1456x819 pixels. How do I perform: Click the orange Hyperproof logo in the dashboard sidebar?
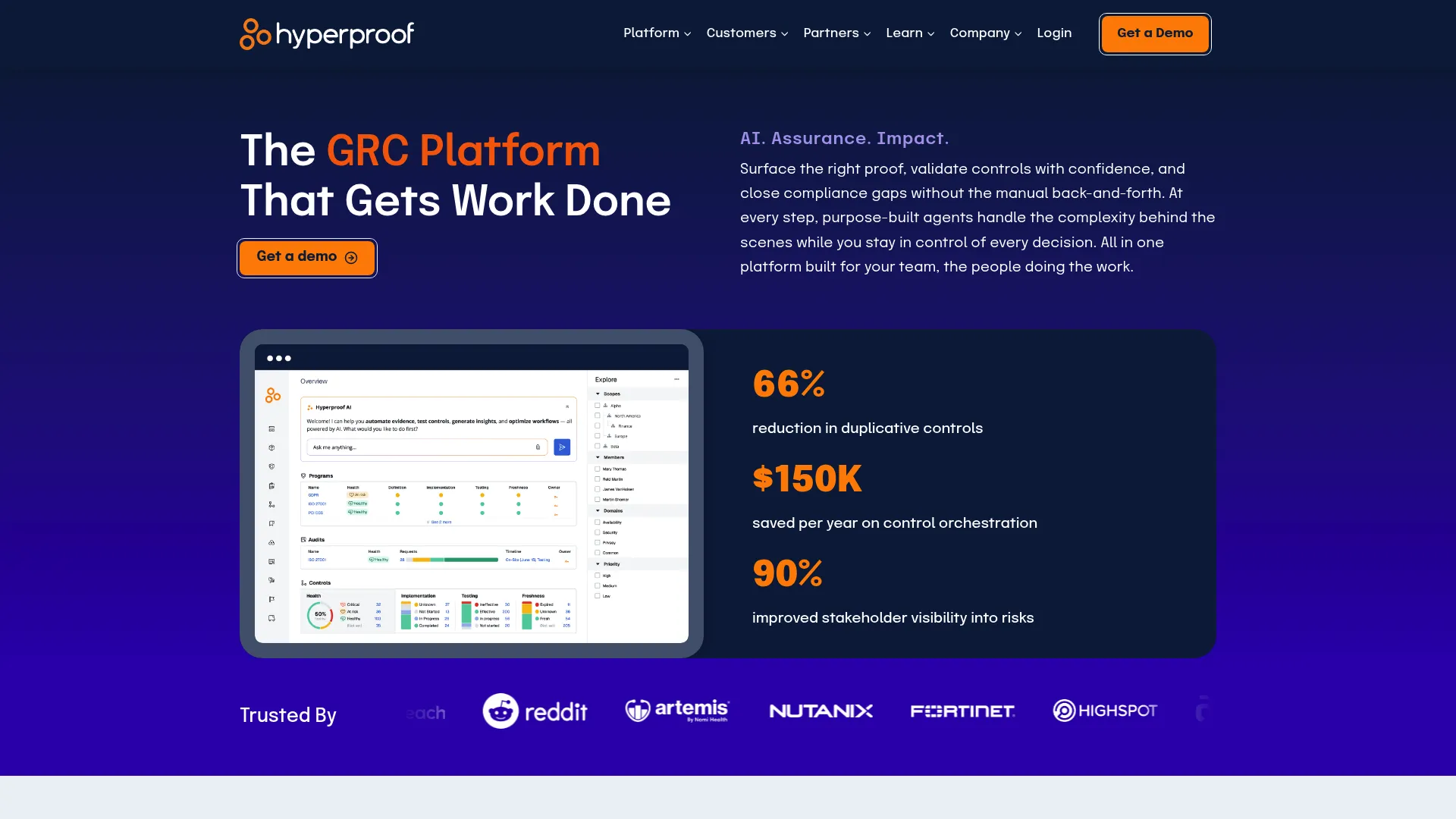273,395
